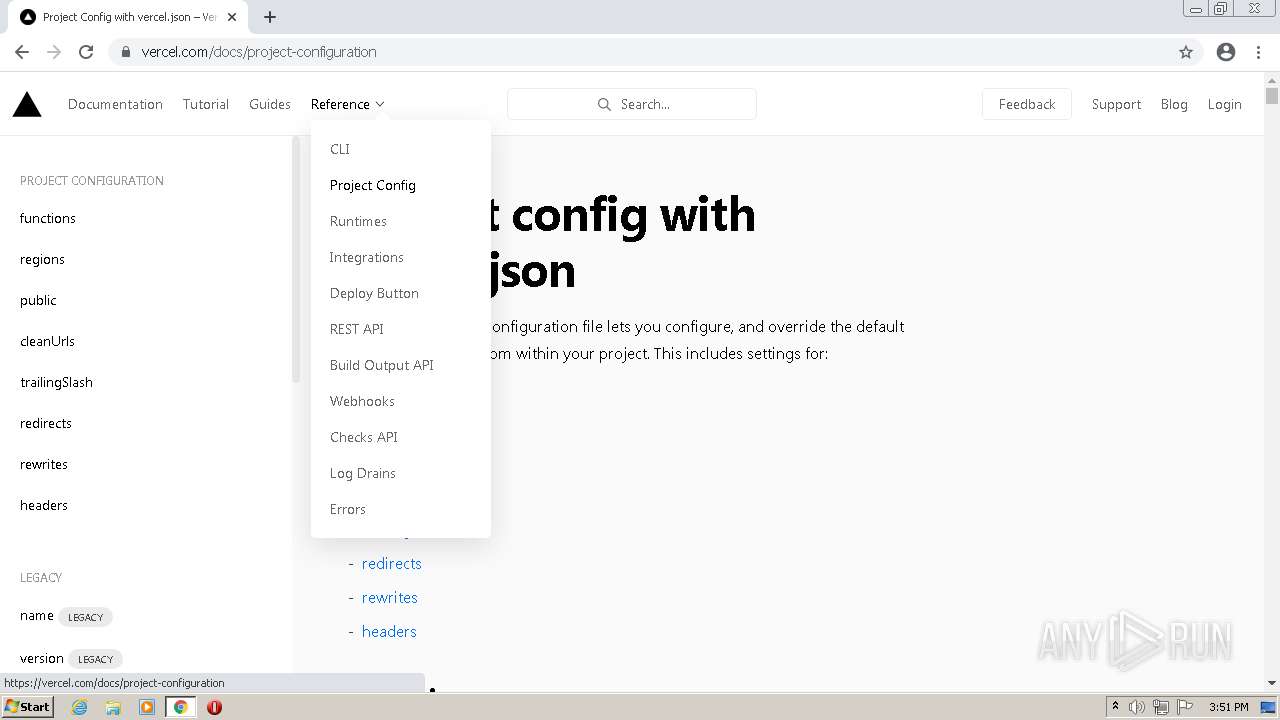Select CLI from the Reference menu
This screenshot has width=1280, height=720.
(x=340, y=149)
